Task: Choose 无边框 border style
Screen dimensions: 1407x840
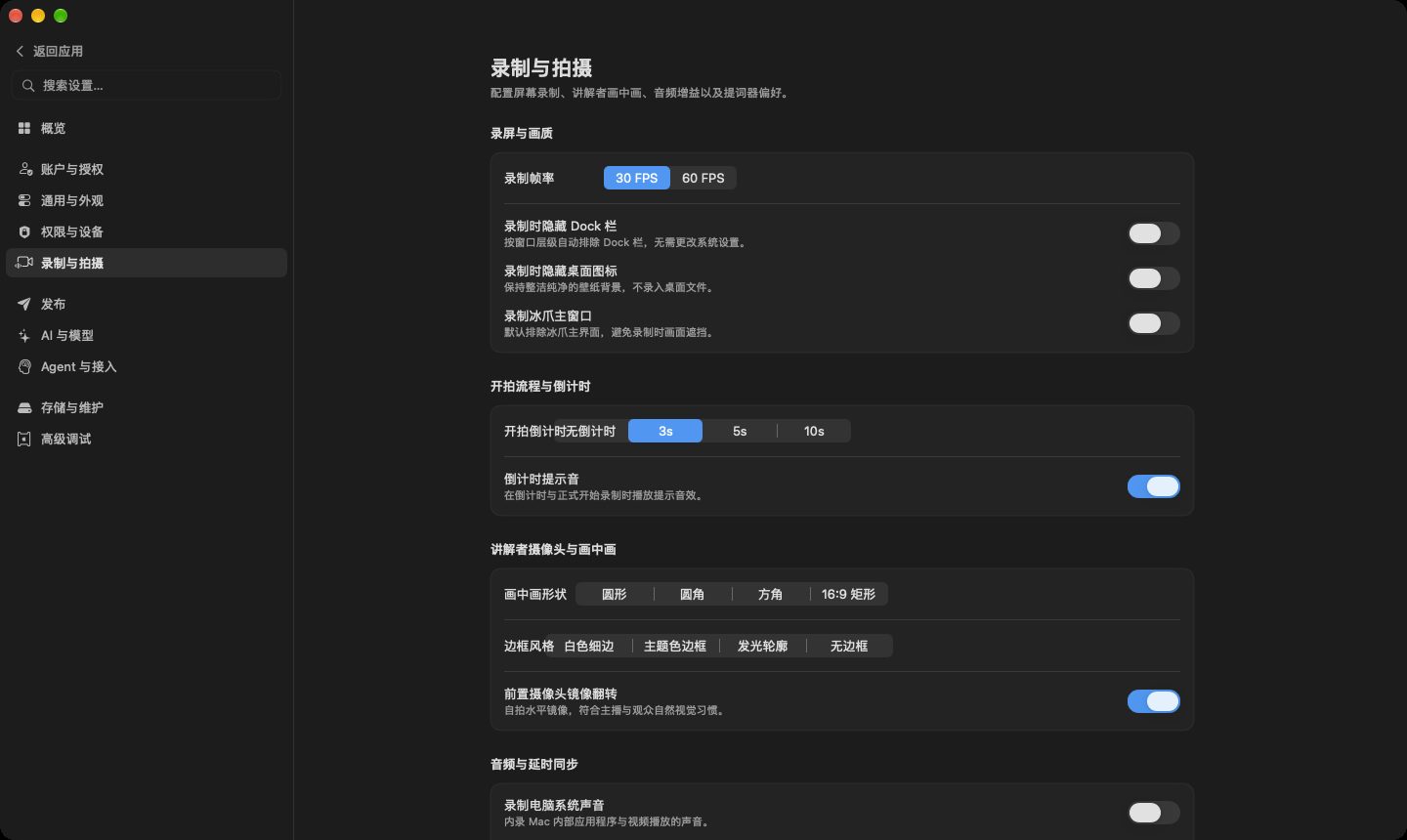Action: pos(849,646)
